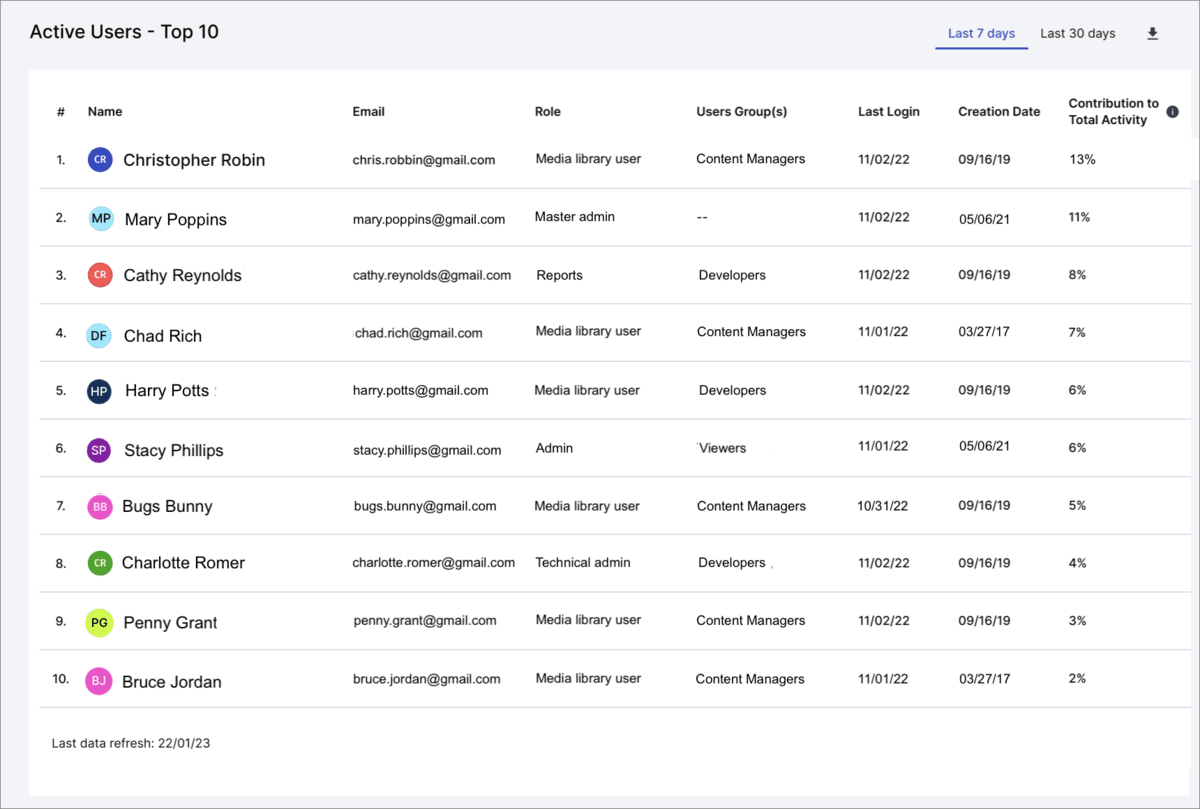Viewport: 1200px width, 809px height.
Task: Open the Cathy Reynolds name entry
Action: point(183,276)
